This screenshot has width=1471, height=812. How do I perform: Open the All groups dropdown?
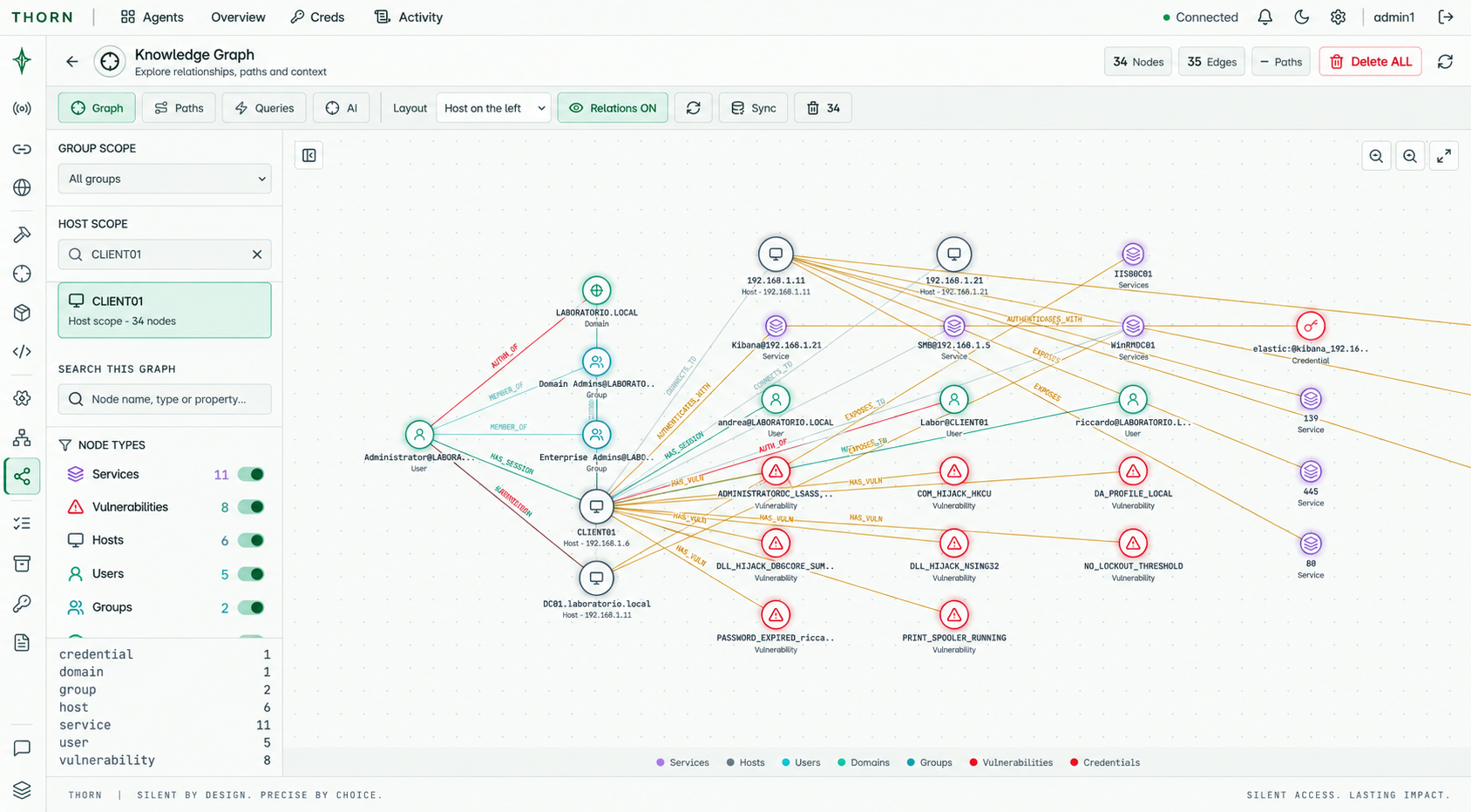point(165,179)
